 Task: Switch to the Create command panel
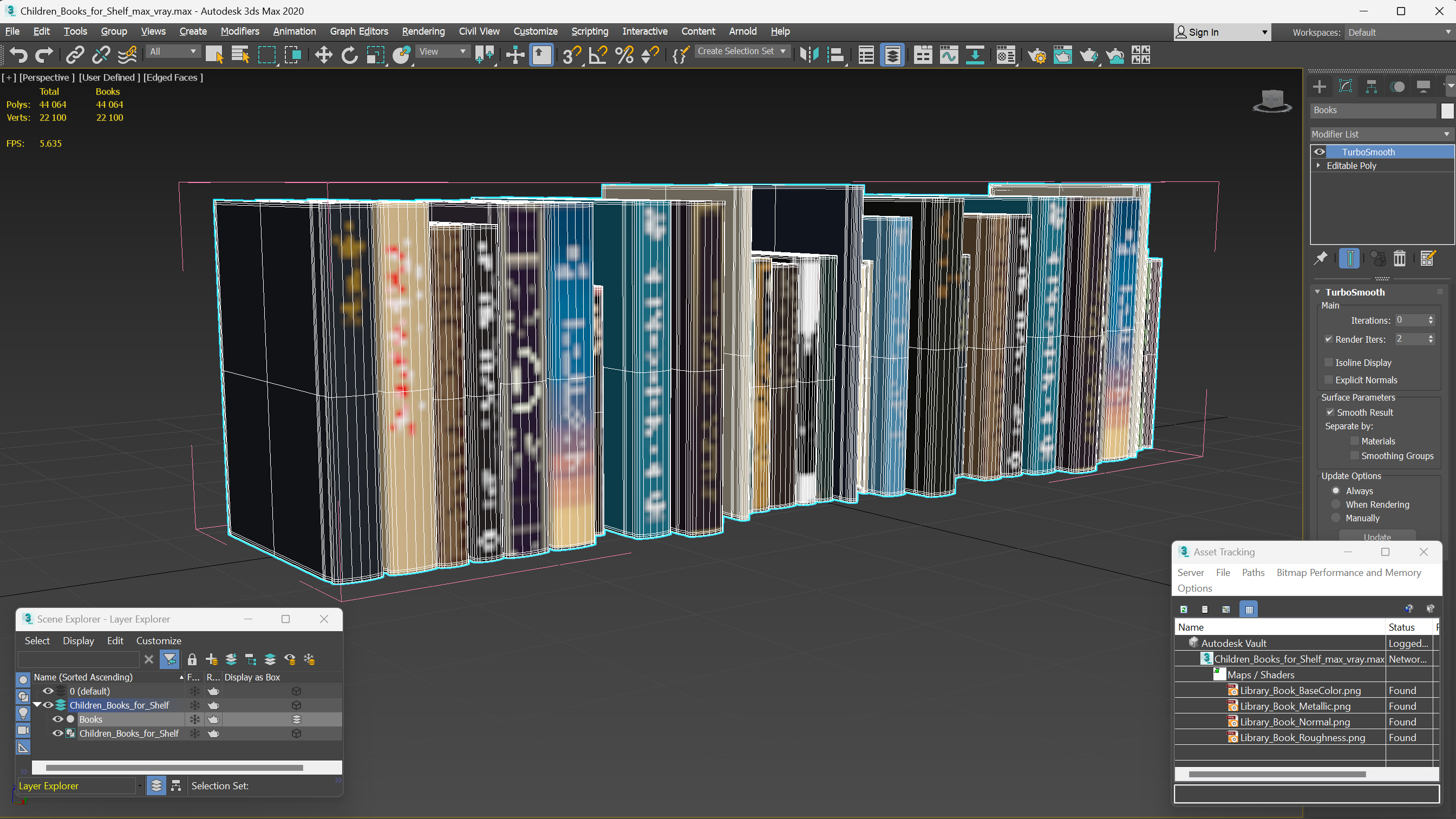(1319, 87)
